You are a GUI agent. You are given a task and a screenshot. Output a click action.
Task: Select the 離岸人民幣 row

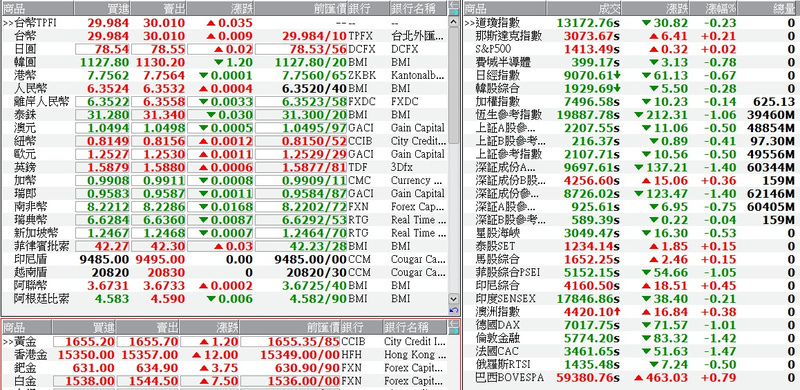224,102
